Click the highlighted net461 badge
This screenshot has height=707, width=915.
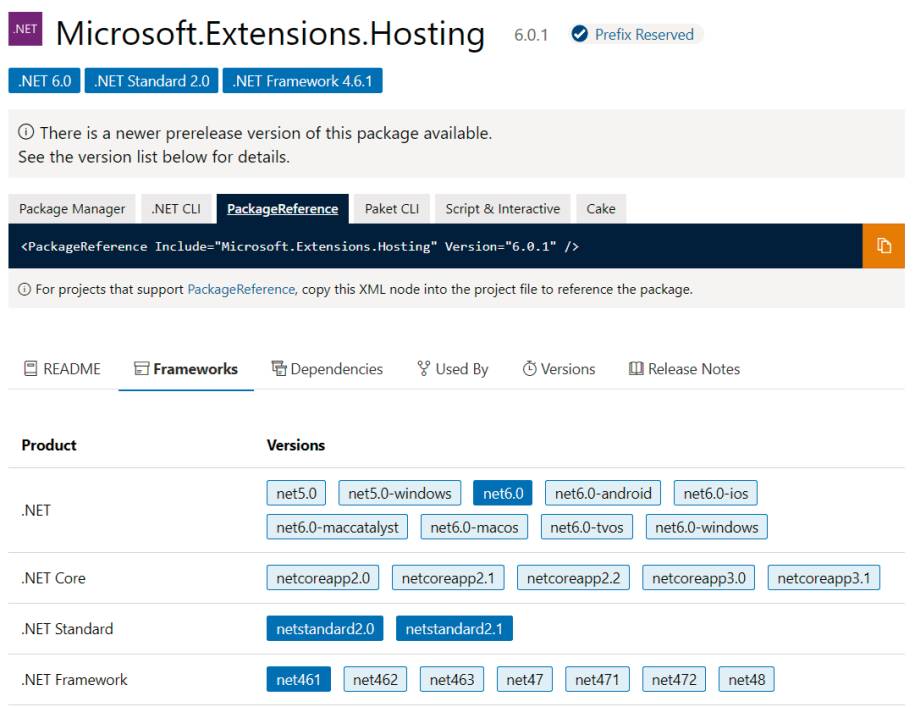point(298,680)
